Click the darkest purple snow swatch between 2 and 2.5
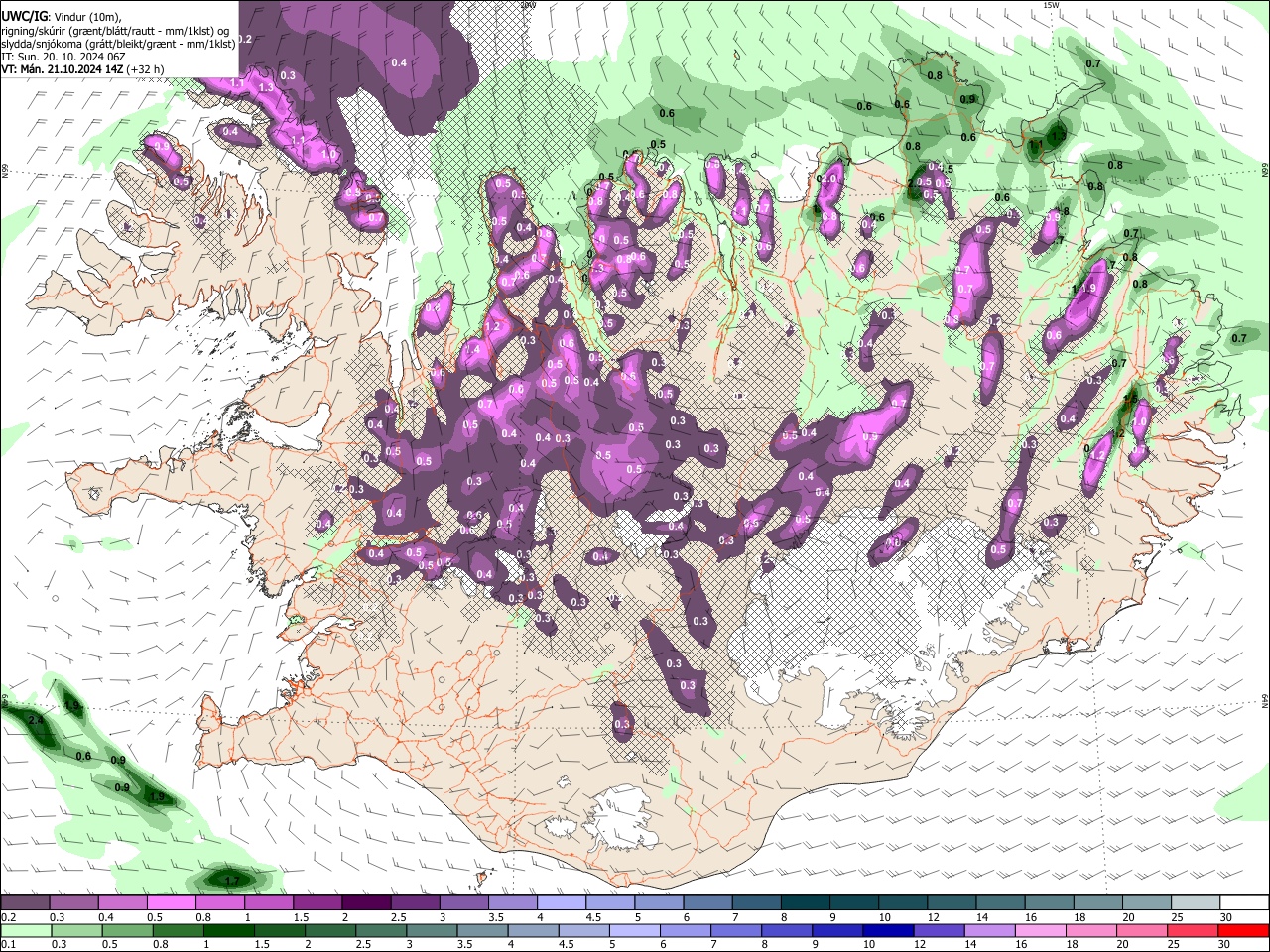Screen dimensions: 1270x952 365,903
